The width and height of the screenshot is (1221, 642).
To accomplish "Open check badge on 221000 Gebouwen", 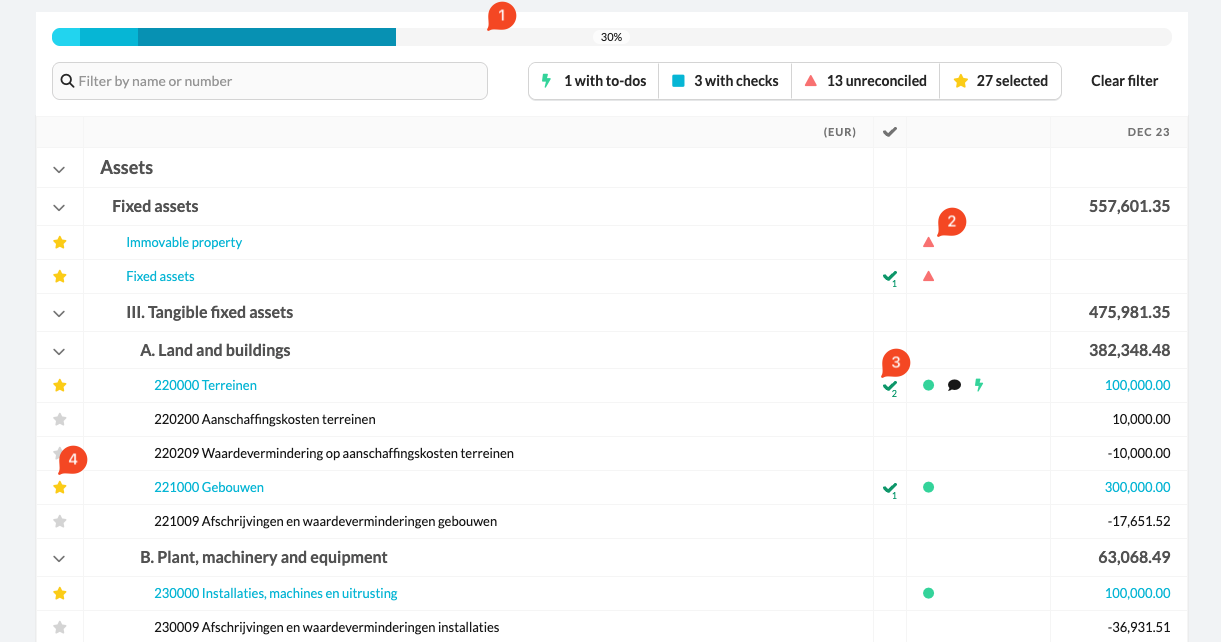I will pos(889,489).
